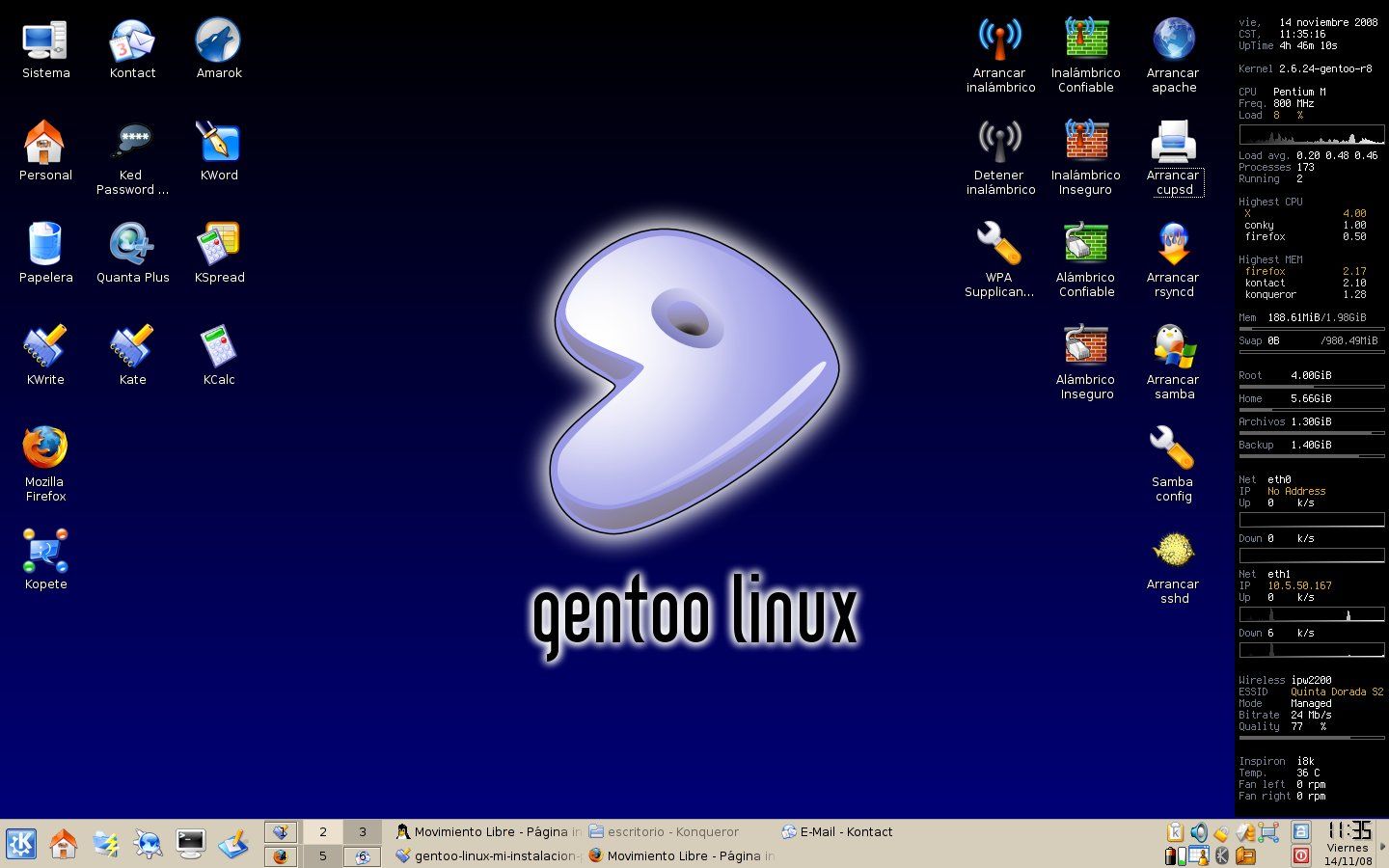The image size is (1389, 868).
Task: Open the Quanta Plus icon
Action: pos(132,245)
